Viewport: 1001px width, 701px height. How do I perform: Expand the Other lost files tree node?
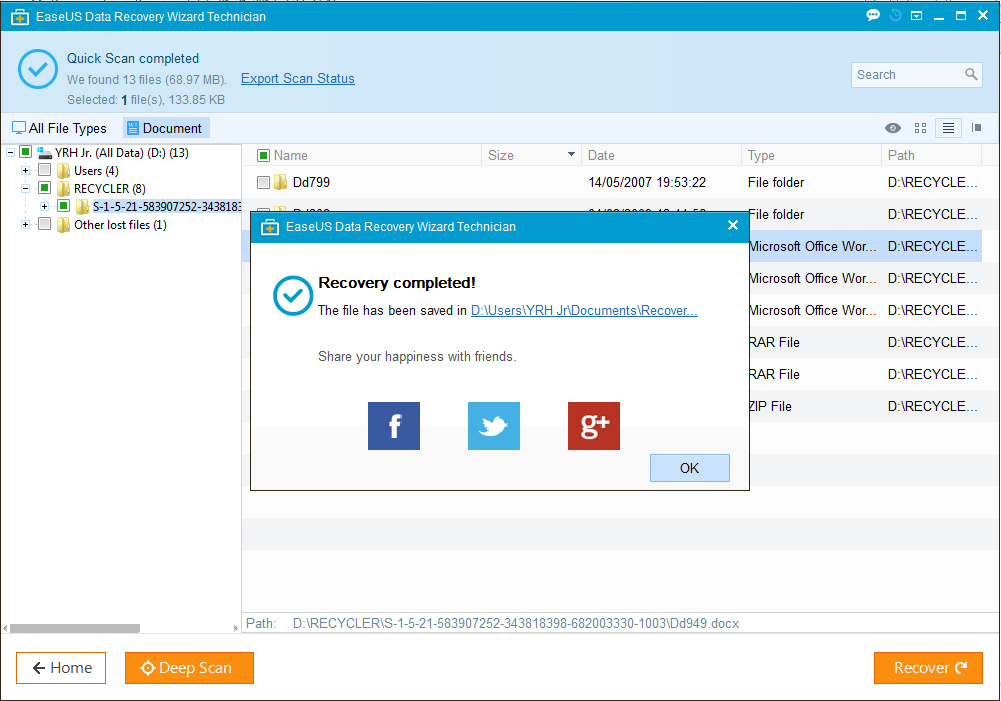point(26,225)
